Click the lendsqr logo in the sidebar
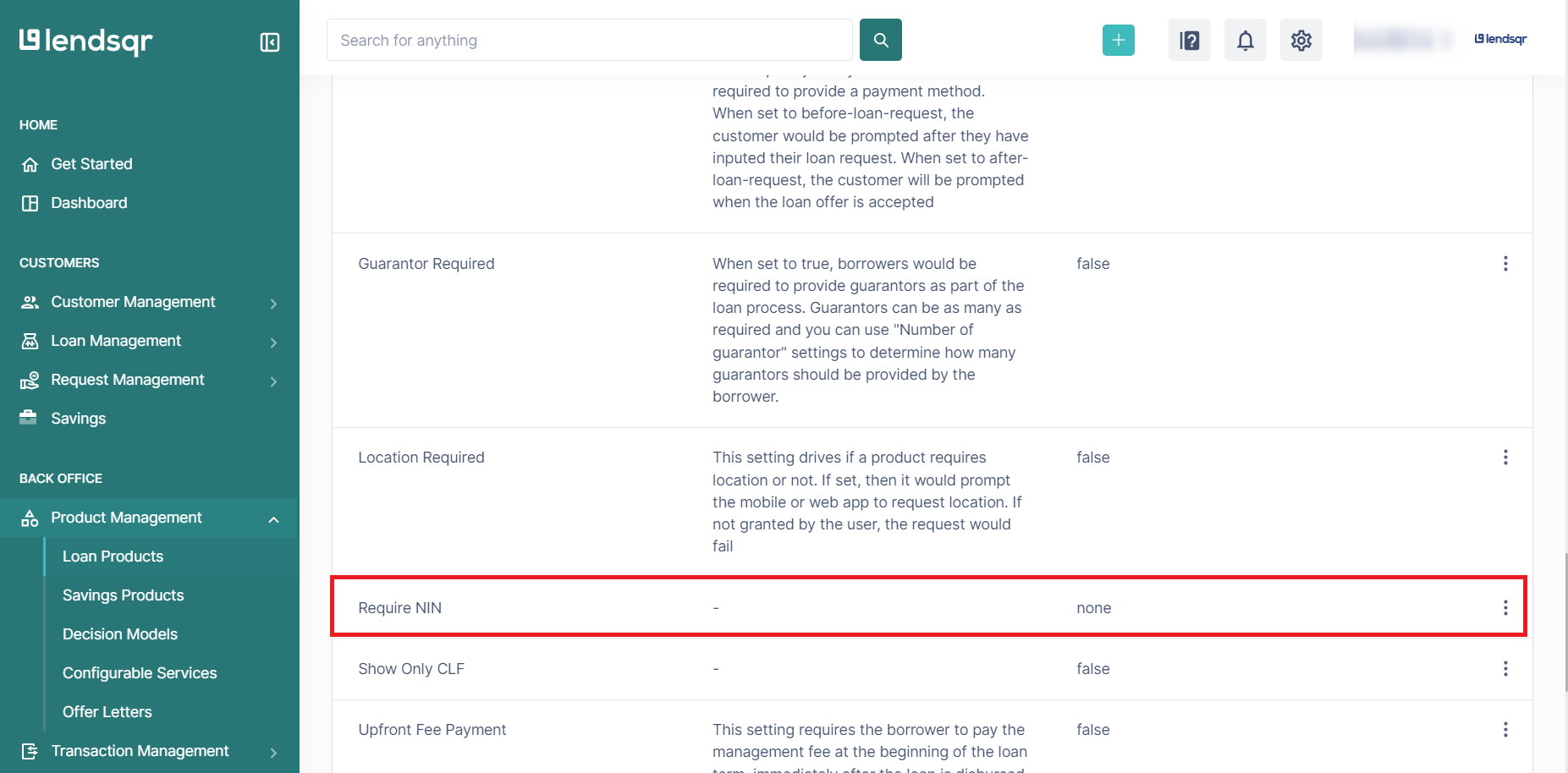 pyautogui.click(x=85, y=41)
